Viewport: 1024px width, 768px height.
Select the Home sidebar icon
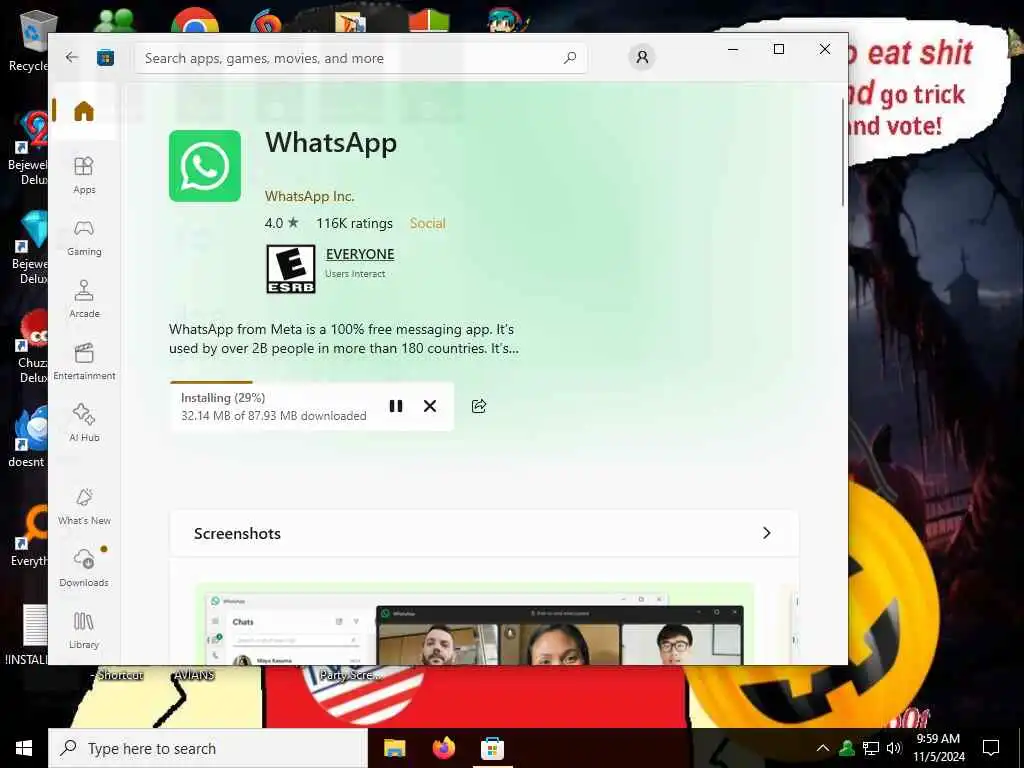click(84, 111)
